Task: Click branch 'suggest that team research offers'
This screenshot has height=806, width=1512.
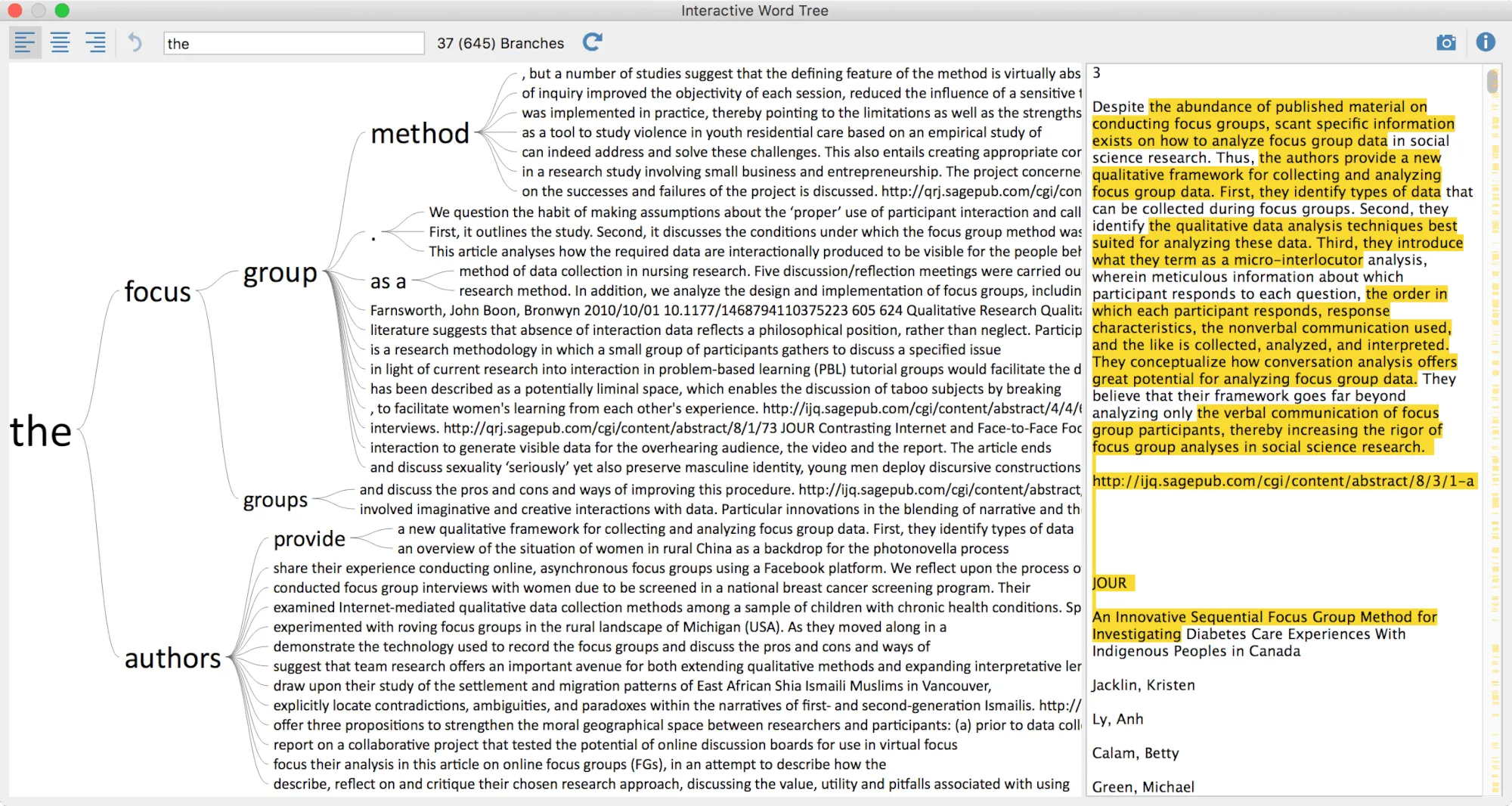Action: [x=677, y=667]
